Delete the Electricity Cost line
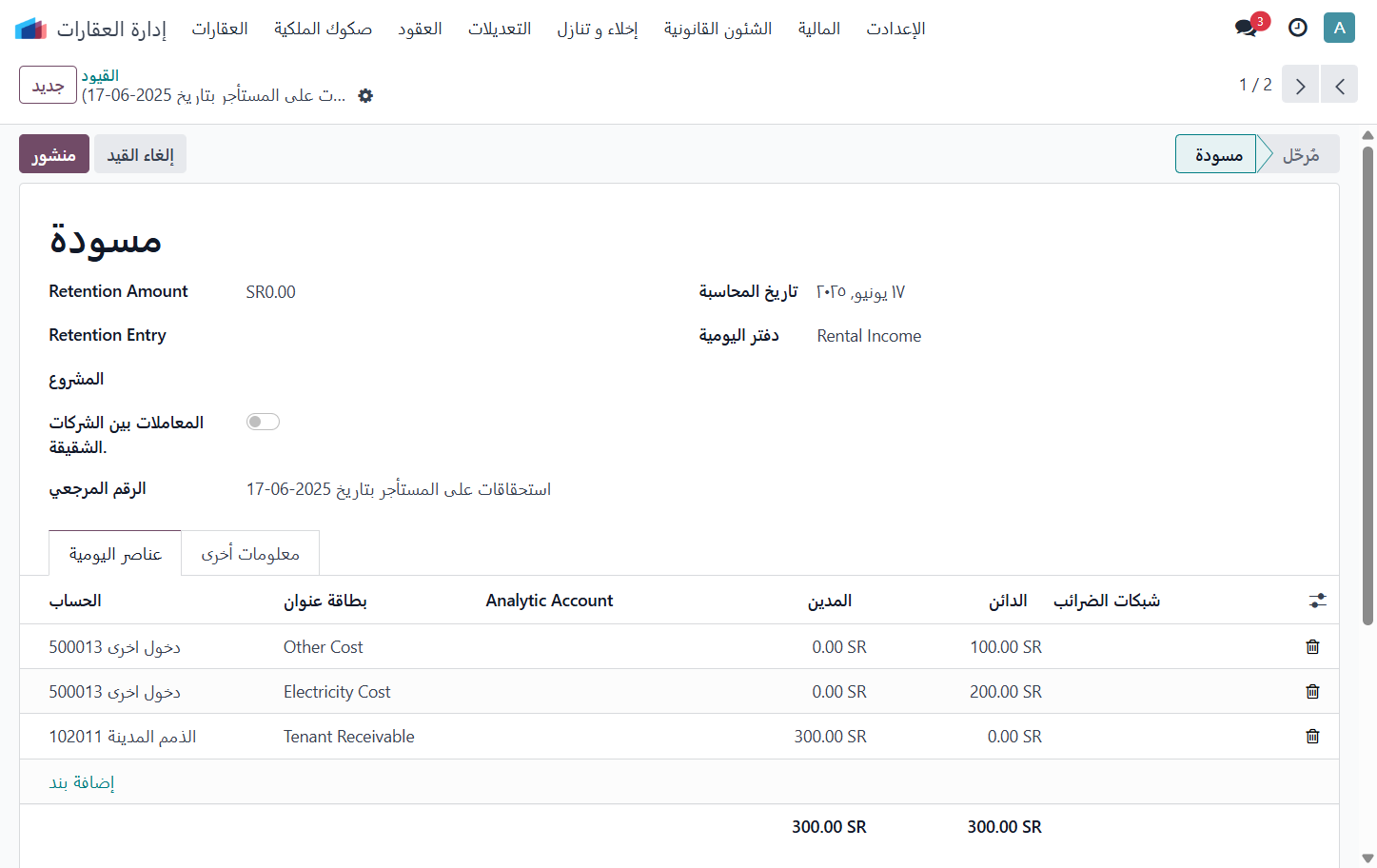This screenshot has width=1377, height=868. point(1312,691)
